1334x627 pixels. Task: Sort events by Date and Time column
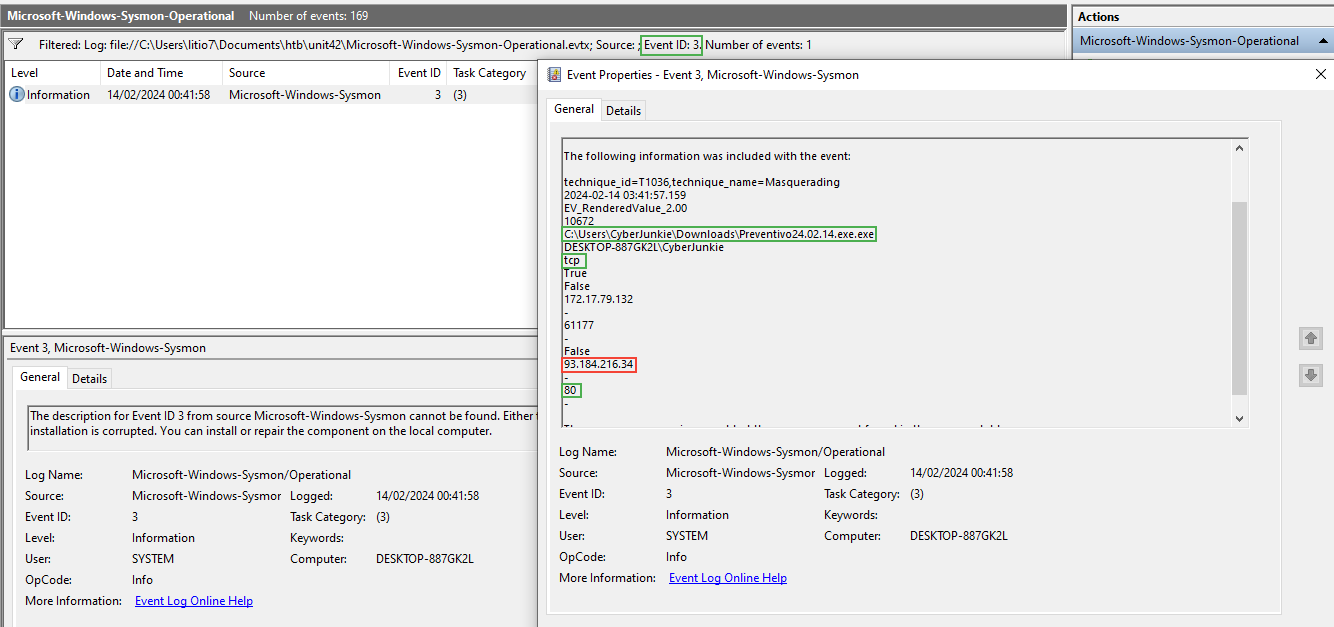(x=161, y=73)
